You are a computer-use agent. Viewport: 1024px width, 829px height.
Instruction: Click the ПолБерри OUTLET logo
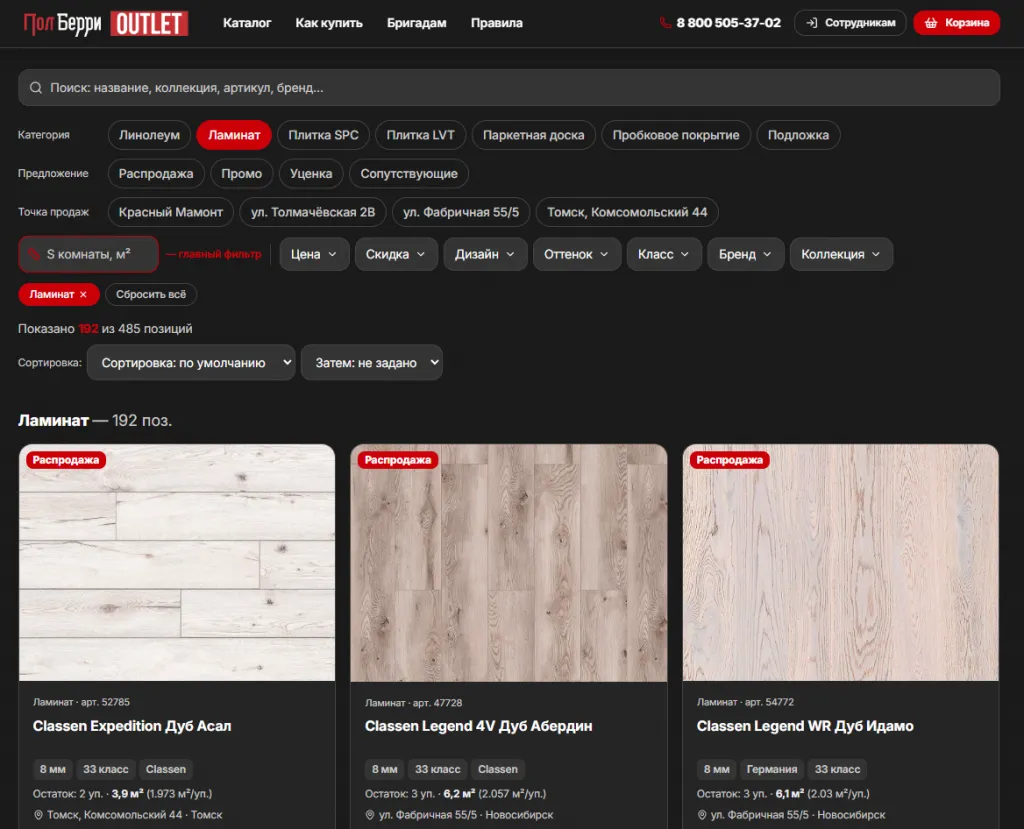click(x=106, y=24)
